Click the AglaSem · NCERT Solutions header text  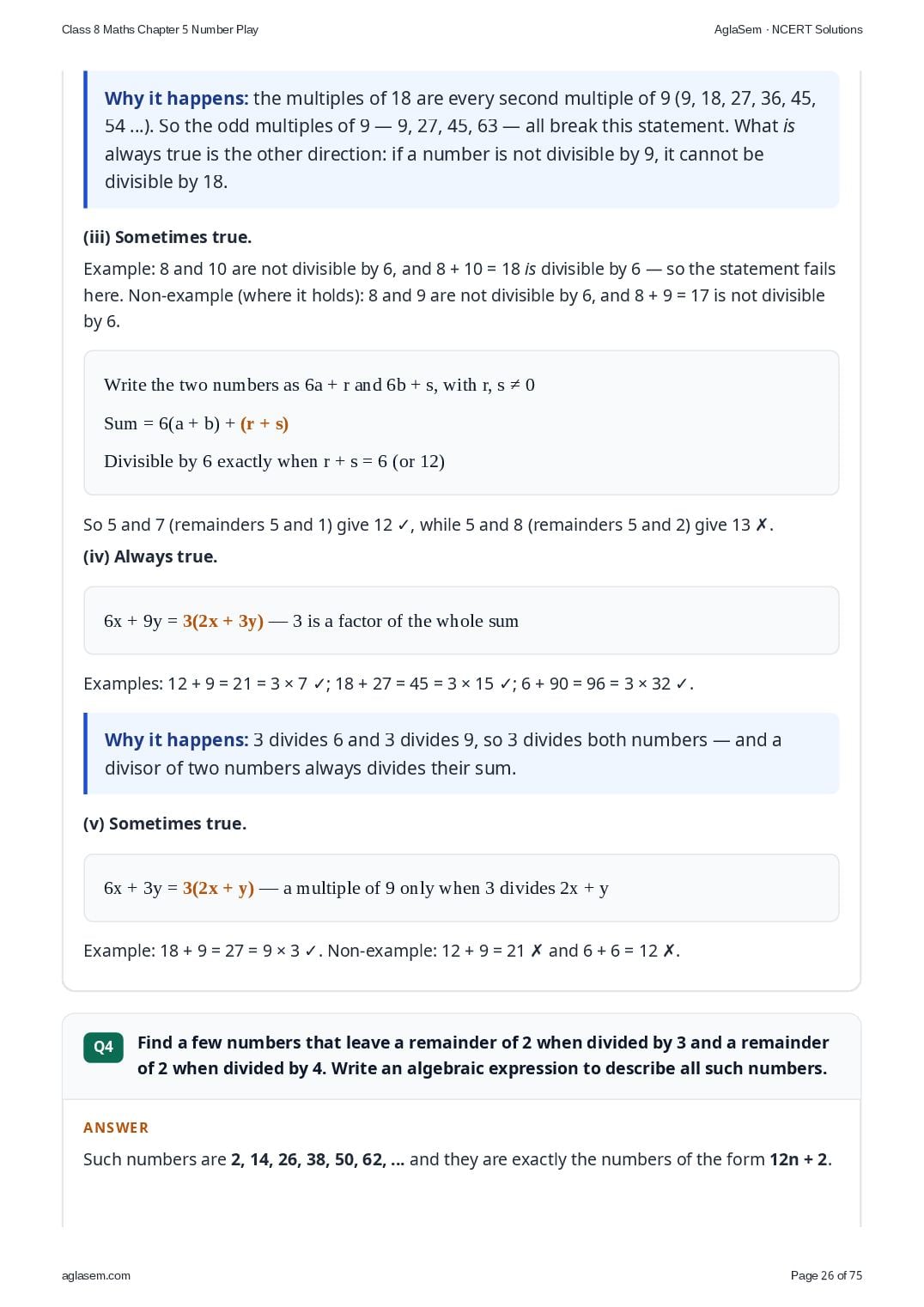tap(788, 29)
